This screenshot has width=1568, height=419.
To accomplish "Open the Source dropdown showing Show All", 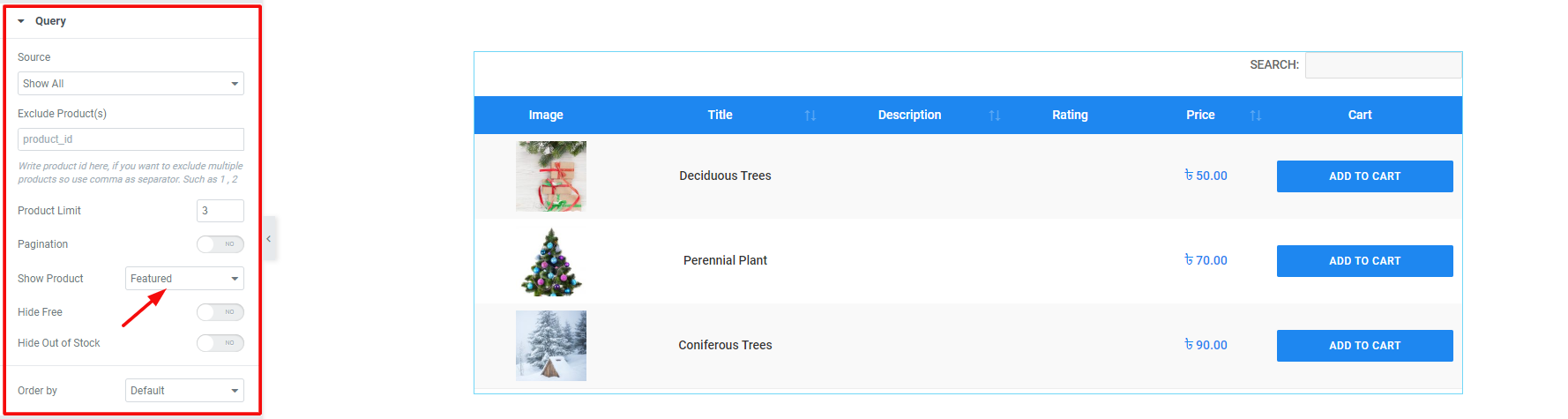I will pyautogui.click(x=131, y=84).
